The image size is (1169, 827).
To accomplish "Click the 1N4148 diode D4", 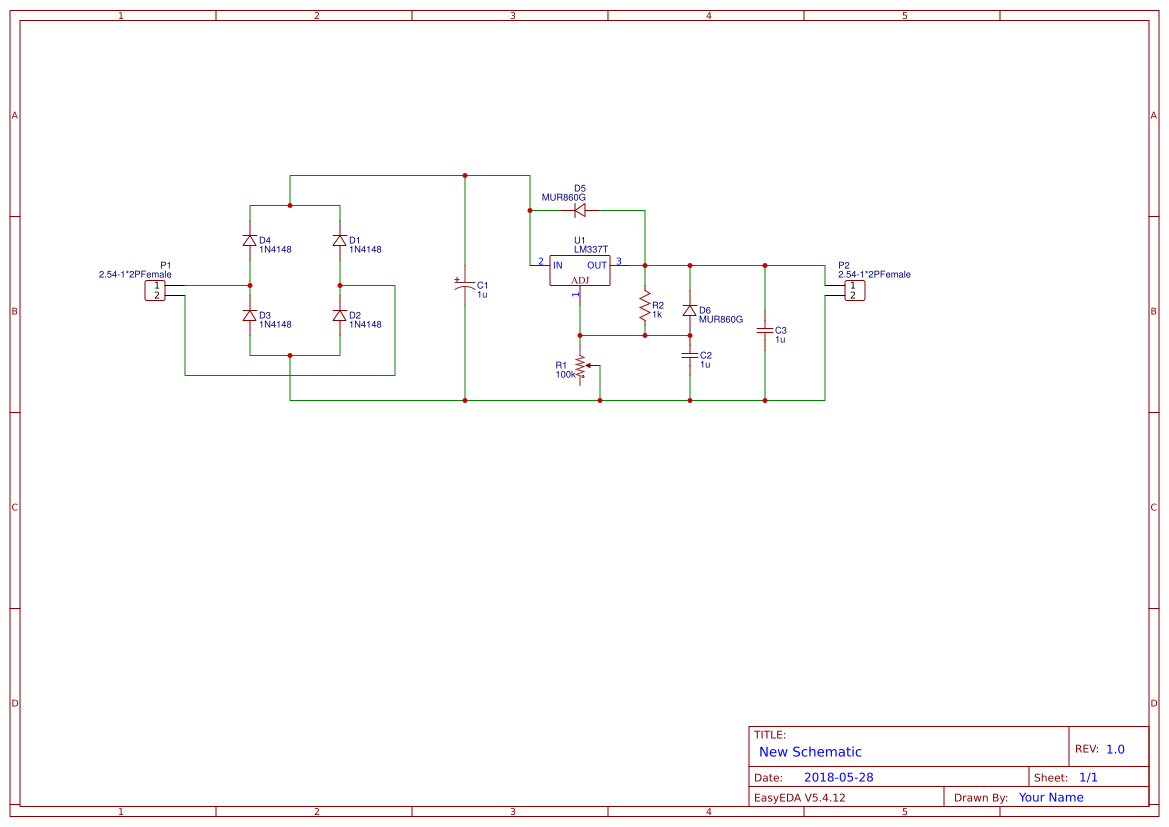I will 249,241.
